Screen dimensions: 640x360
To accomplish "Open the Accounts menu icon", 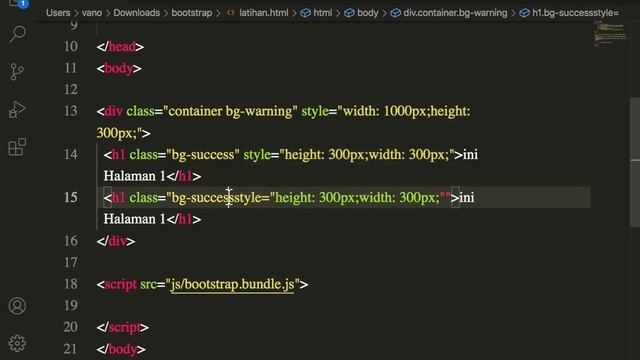I will (x=17, y=306).
